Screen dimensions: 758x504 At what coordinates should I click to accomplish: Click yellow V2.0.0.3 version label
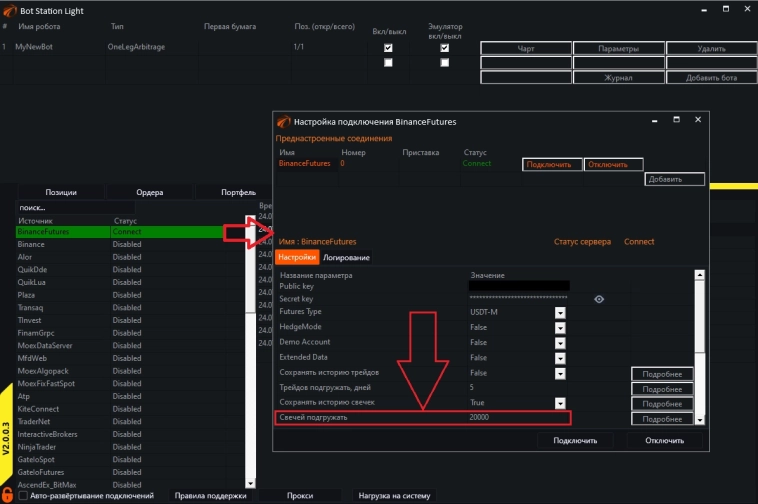6,439
